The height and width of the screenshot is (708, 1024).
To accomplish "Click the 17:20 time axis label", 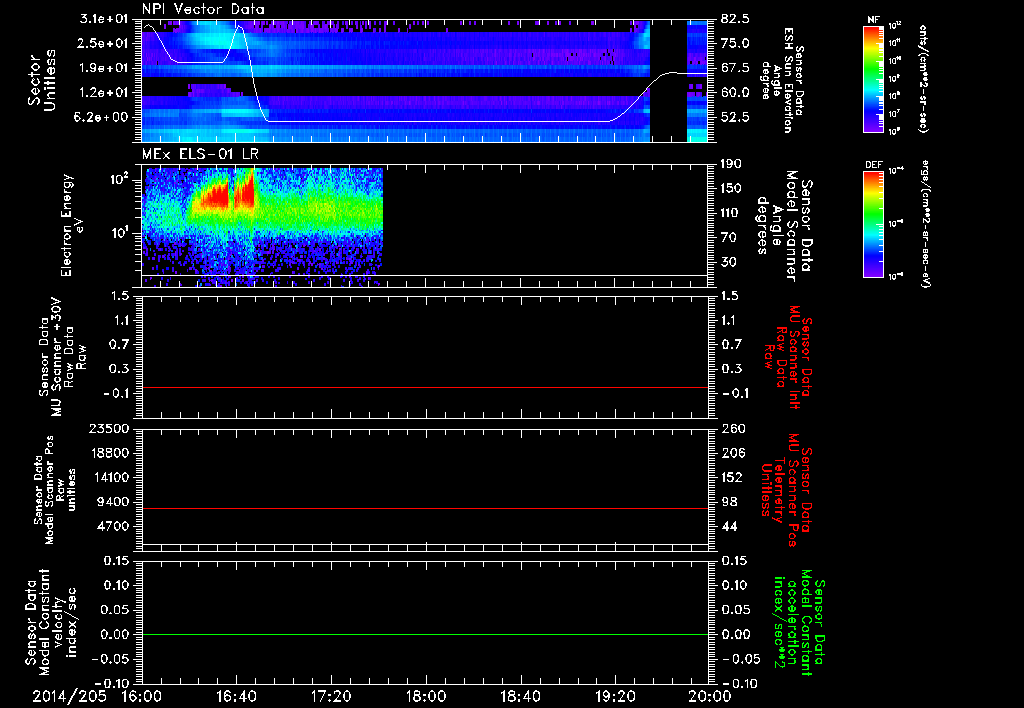I will pos(331,696).
